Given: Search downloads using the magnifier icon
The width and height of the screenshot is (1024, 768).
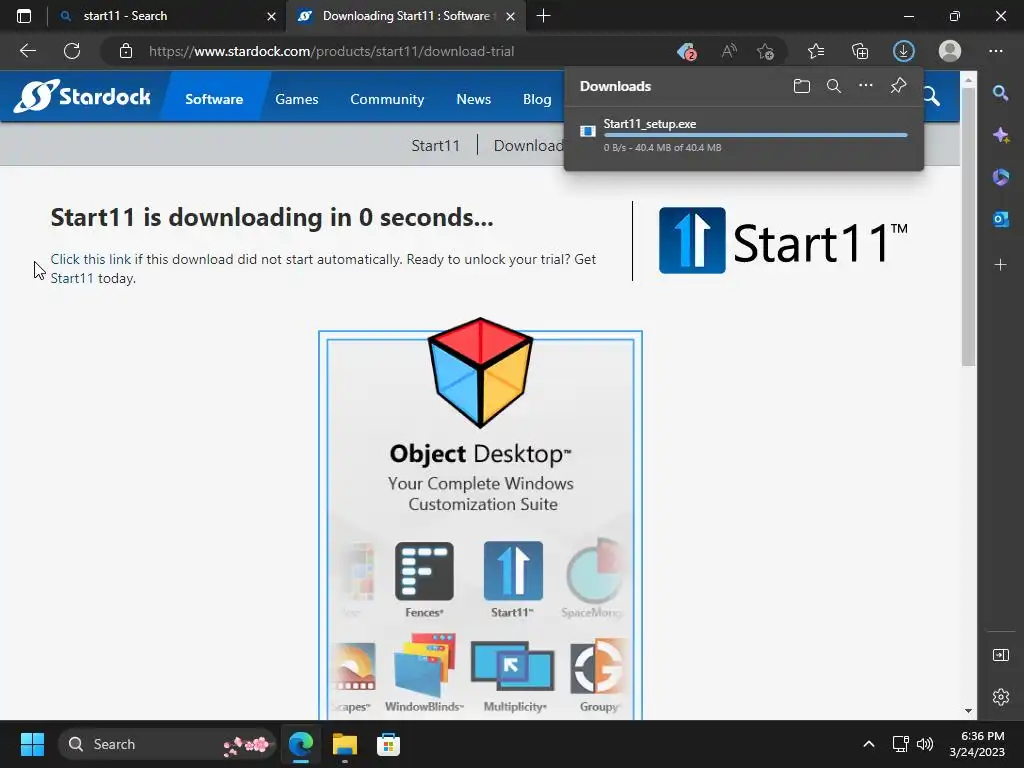Looking at the screenshot, I should coord(834,86).
